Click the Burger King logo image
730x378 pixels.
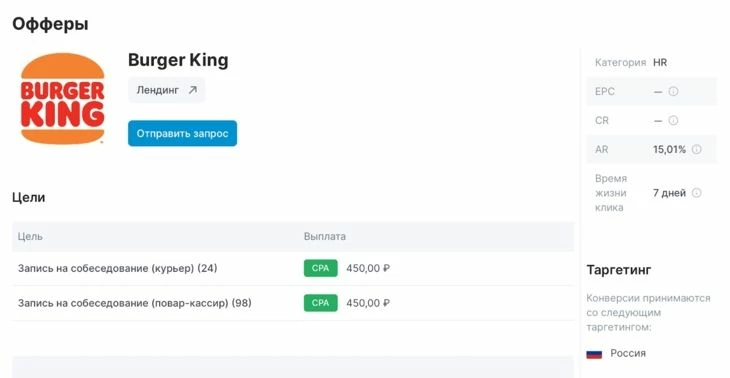[x=62, y=98]
